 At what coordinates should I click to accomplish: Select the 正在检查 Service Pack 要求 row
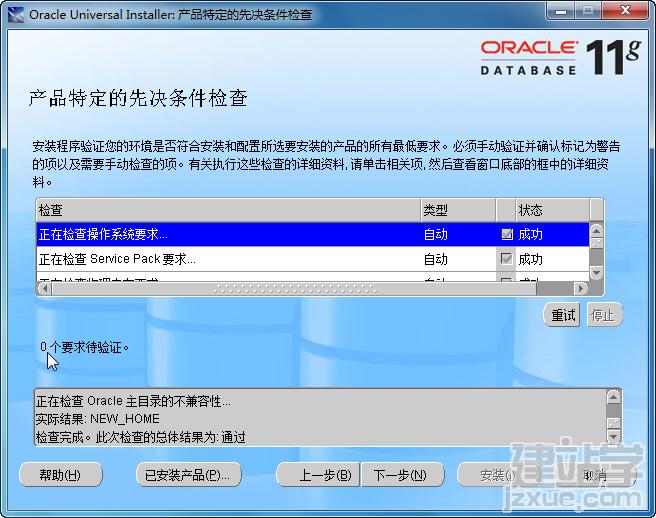tap(227, 259)
